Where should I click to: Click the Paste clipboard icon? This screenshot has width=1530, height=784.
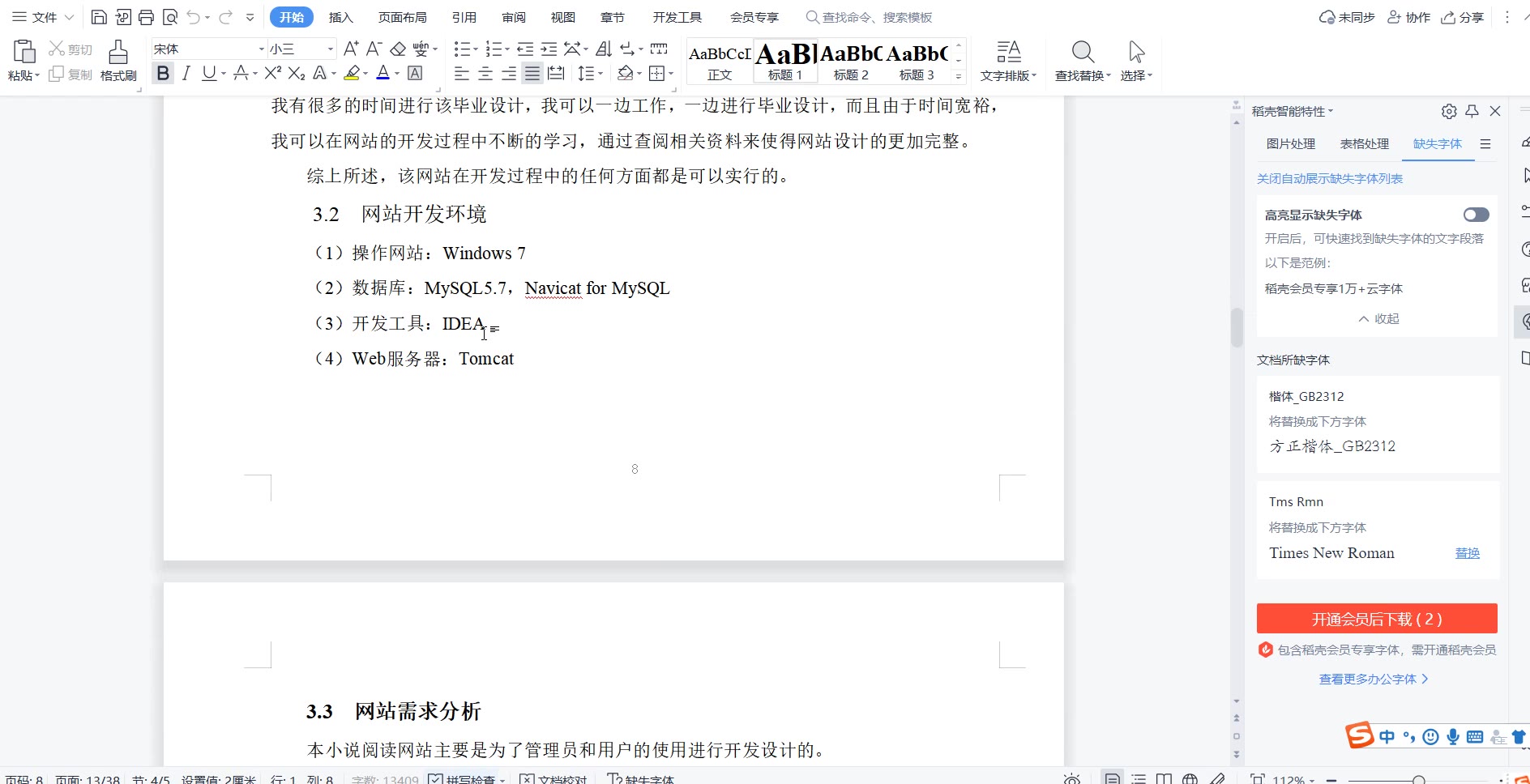24,52
